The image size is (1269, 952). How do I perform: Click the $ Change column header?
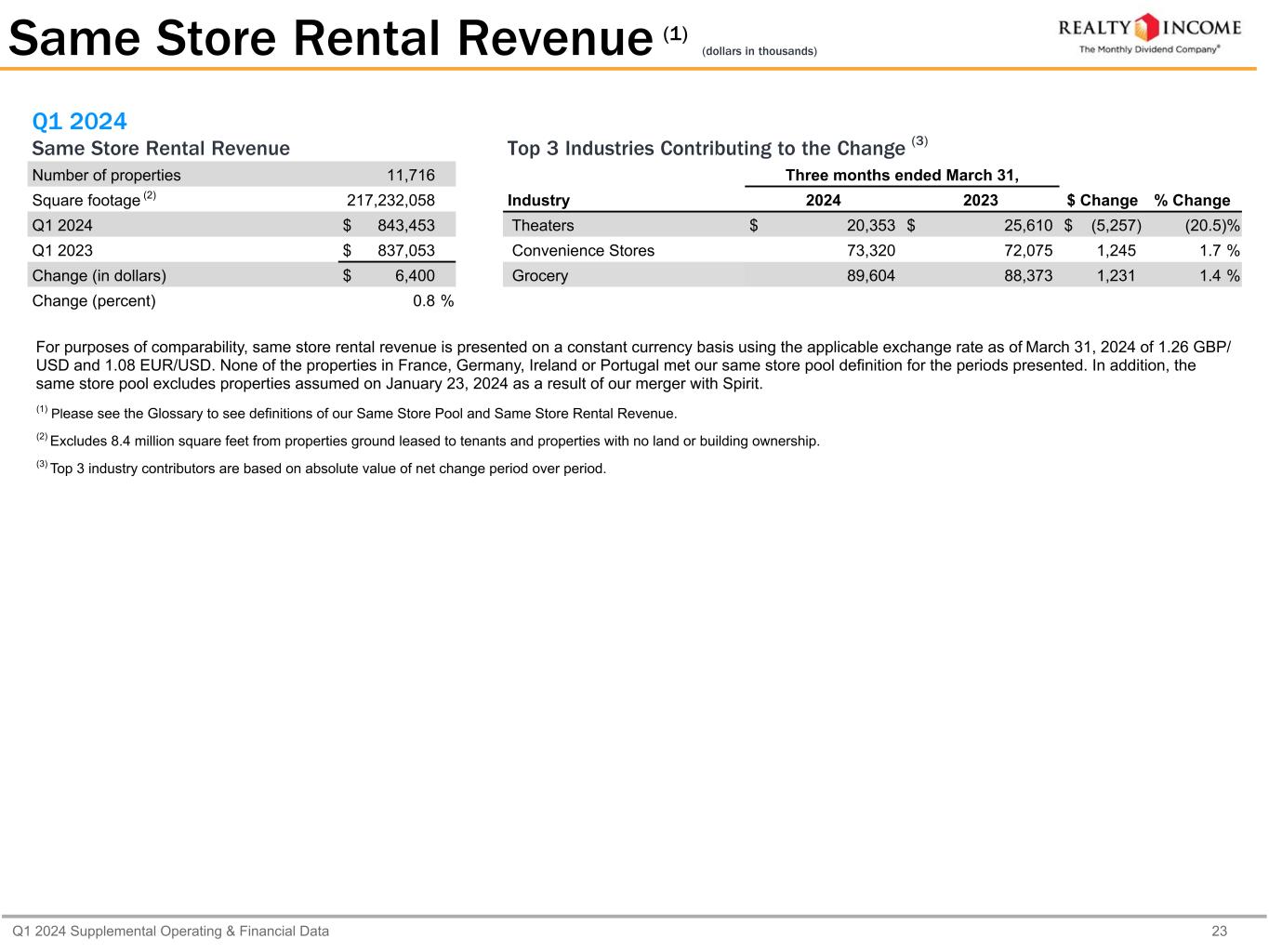pyautogui.click(x=1102, y=201)
